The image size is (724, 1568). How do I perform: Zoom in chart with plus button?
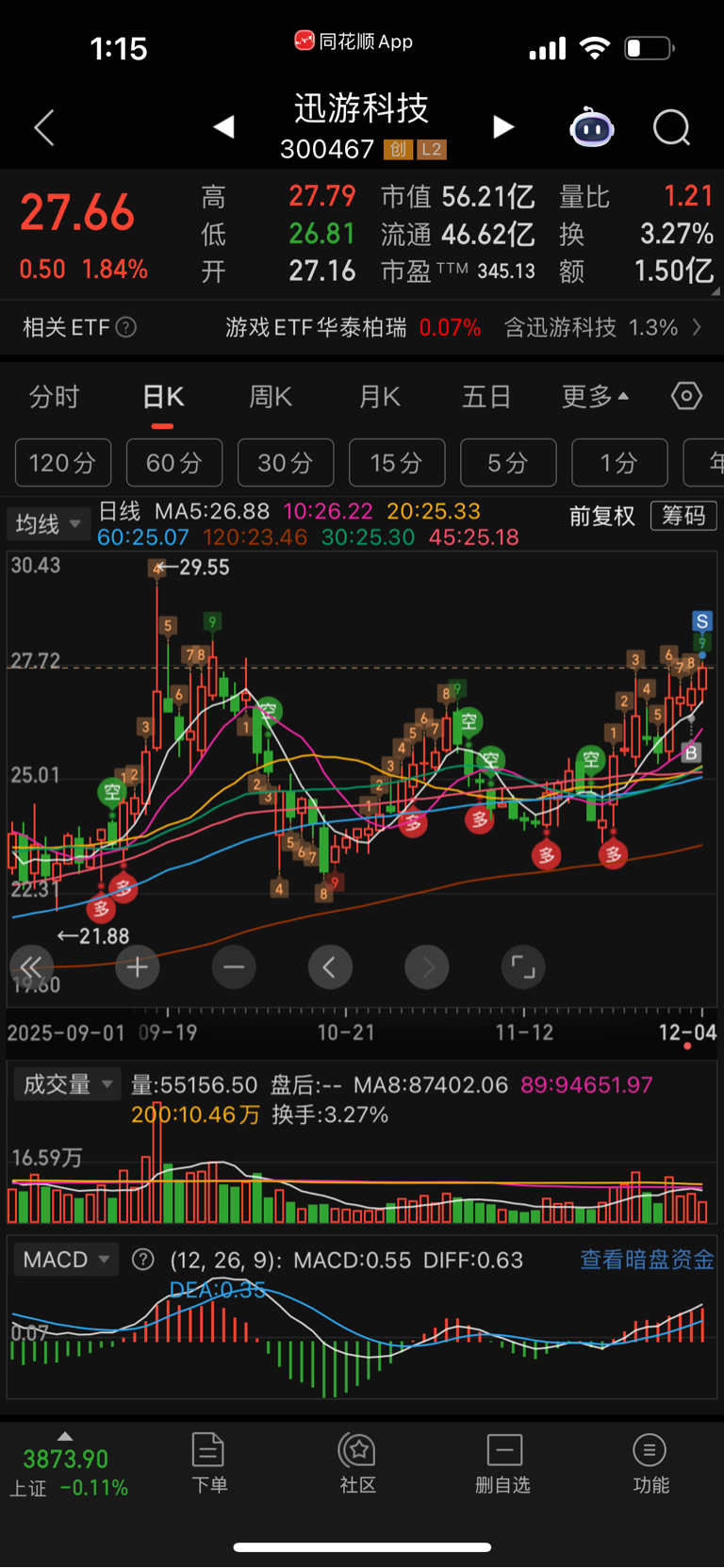(x=138, y=967)
